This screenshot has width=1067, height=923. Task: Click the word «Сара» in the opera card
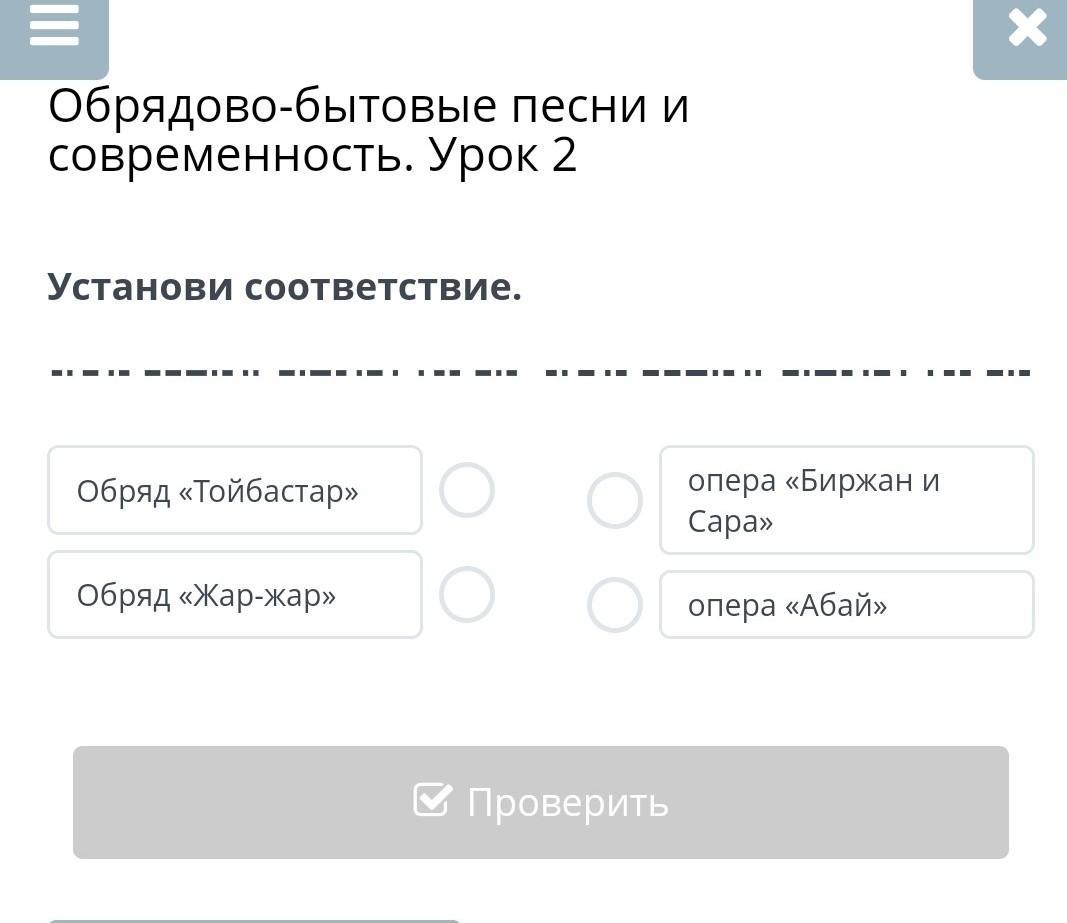730,522
